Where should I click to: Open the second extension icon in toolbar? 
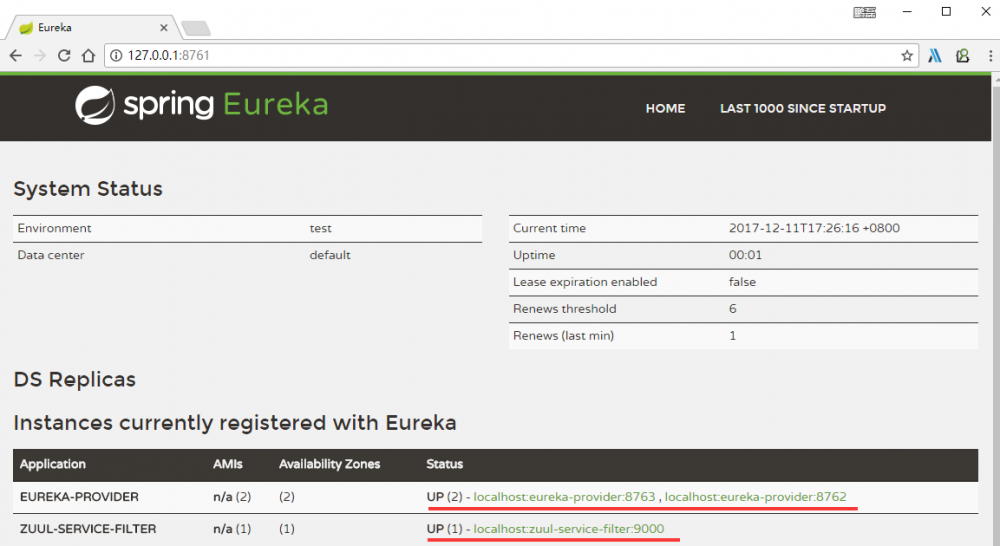(962, 55)
